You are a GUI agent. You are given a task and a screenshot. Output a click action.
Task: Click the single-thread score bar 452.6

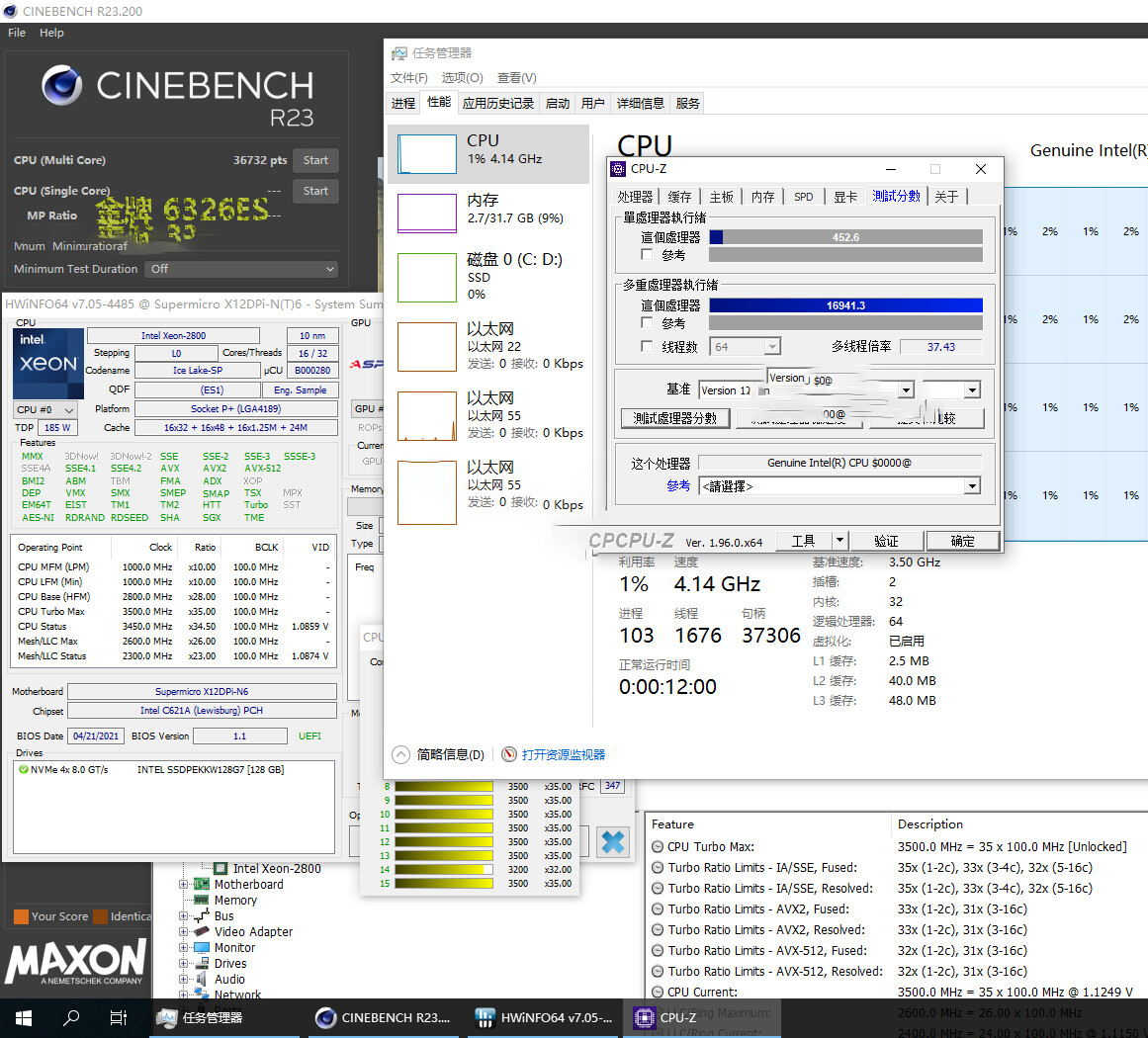(845, 237)
